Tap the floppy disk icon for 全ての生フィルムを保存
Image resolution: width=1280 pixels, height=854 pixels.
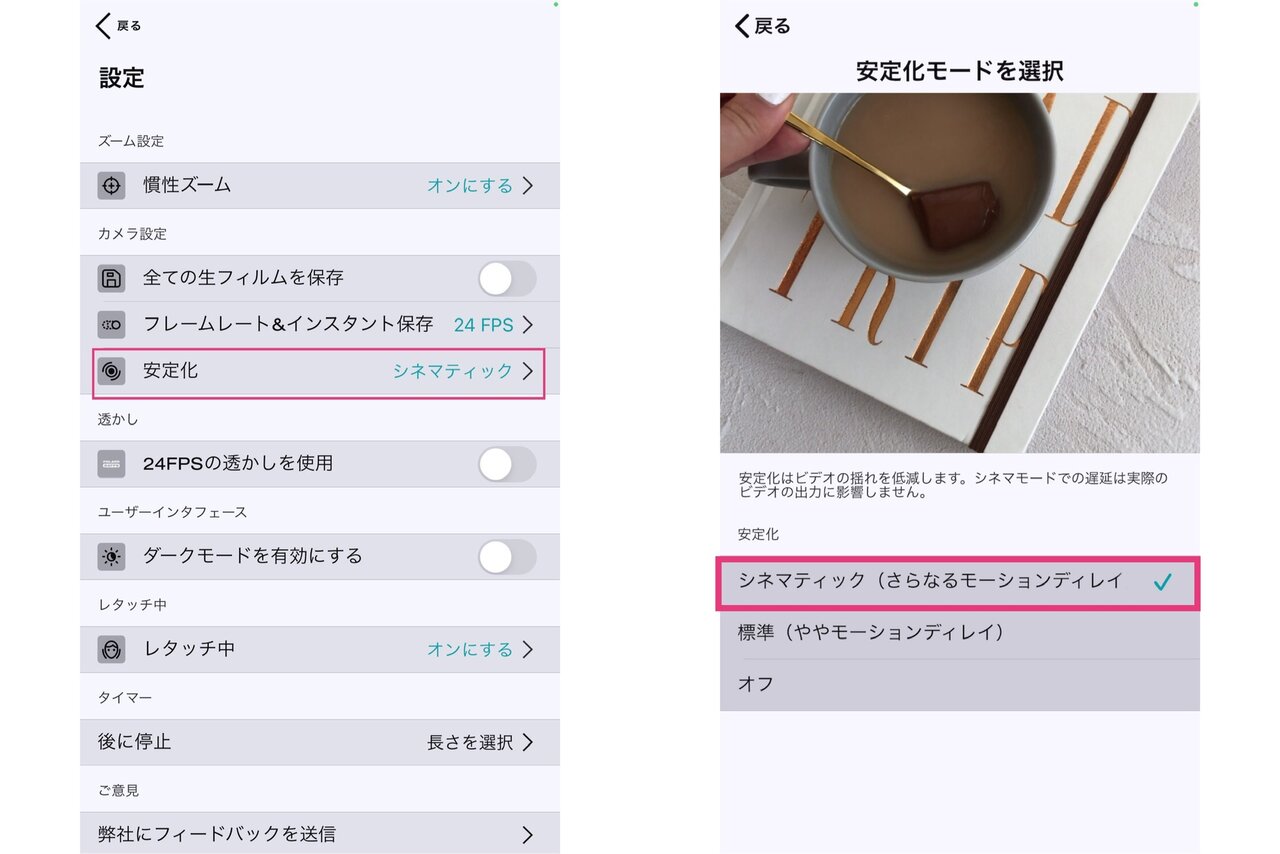[111, 278]
